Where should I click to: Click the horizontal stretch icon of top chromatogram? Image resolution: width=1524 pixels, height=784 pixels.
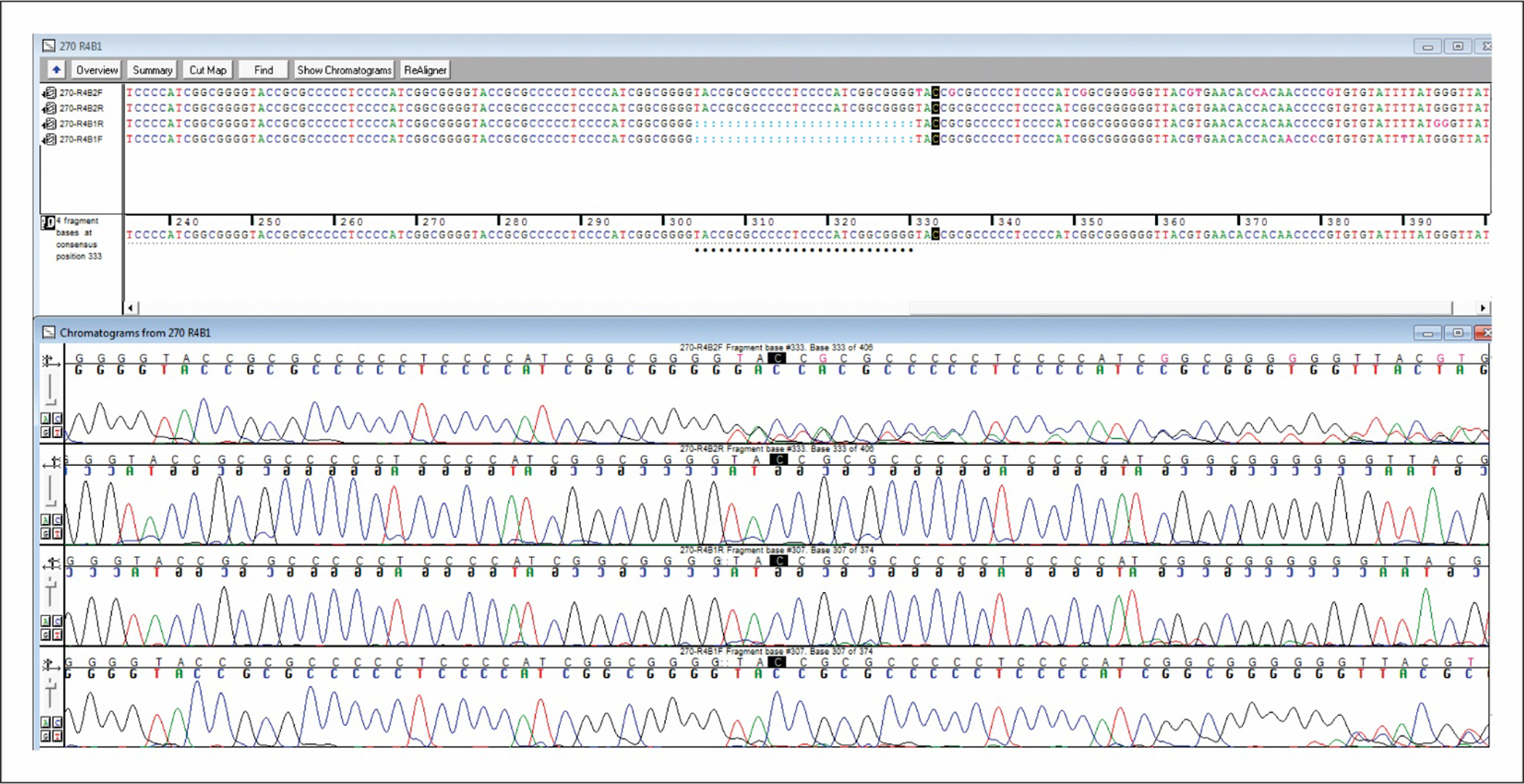[x=51, y=362]
